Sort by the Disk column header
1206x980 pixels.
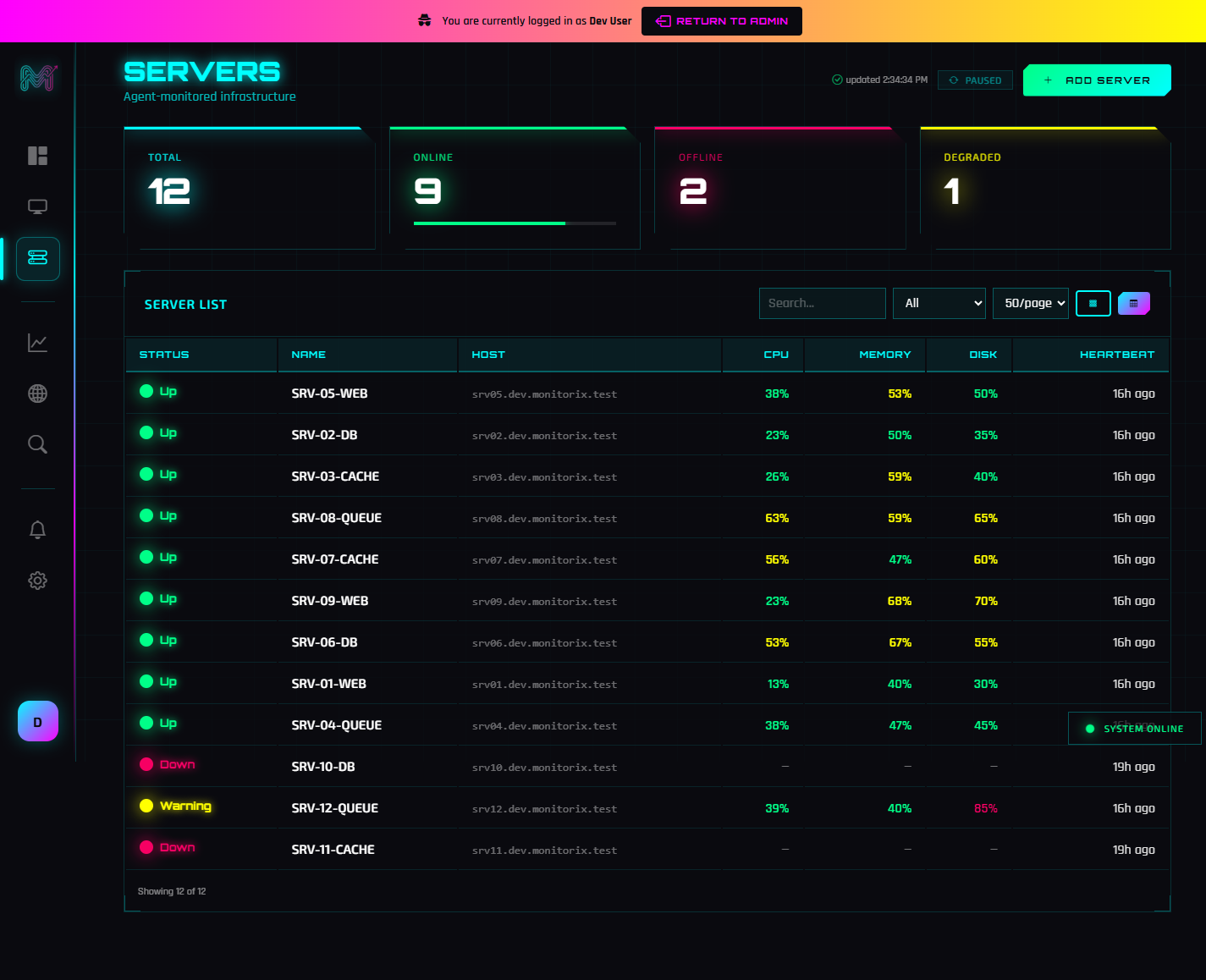point(969,355)
